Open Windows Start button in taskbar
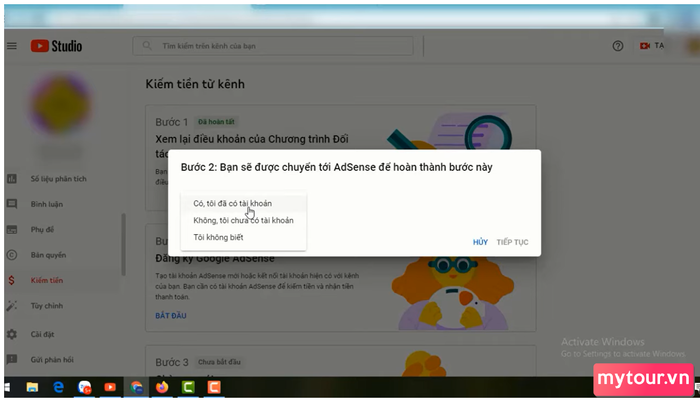The width and height of the screenshot is (700, 404). 7,387
